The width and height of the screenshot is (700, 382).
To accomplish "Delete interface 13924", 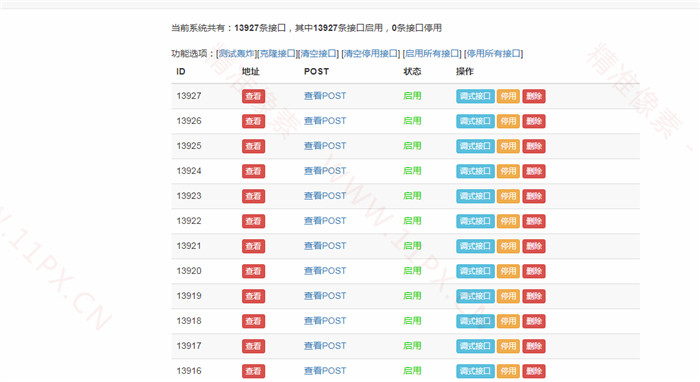I will [x=534, y=171].
